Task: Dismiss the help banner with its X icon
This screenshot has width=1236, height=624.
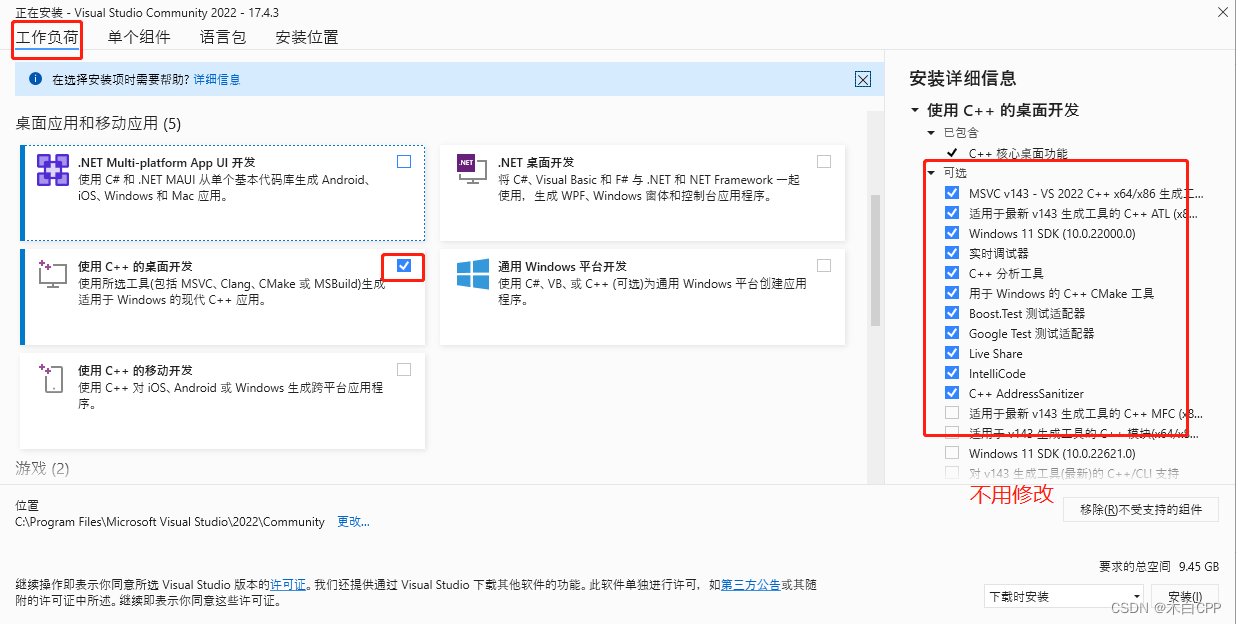Action: tap(863, 79)
